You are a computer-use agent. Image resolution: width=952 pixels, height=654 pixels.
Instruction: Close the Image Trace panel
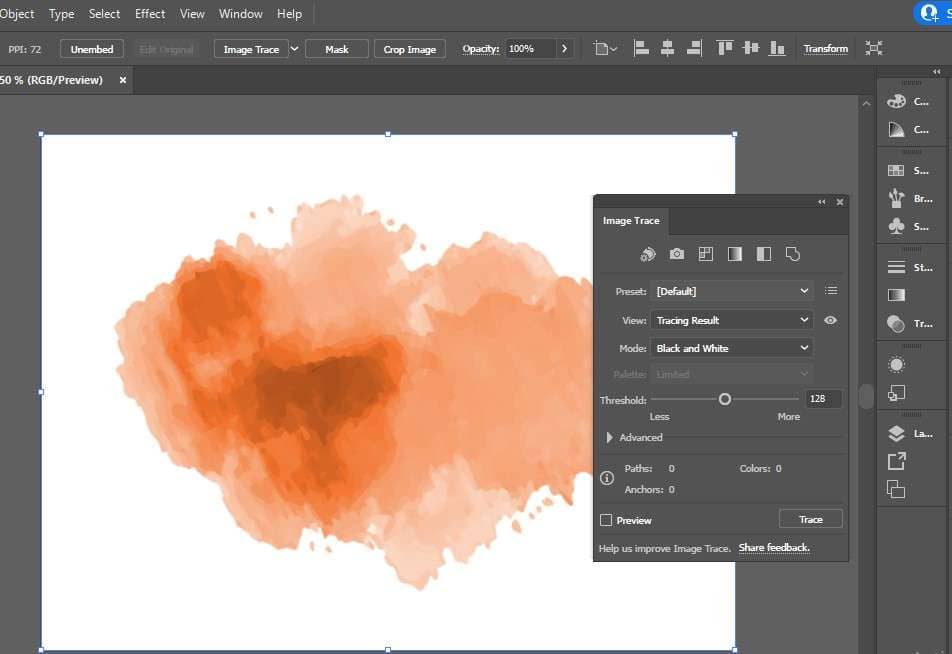tap(840, 202)
